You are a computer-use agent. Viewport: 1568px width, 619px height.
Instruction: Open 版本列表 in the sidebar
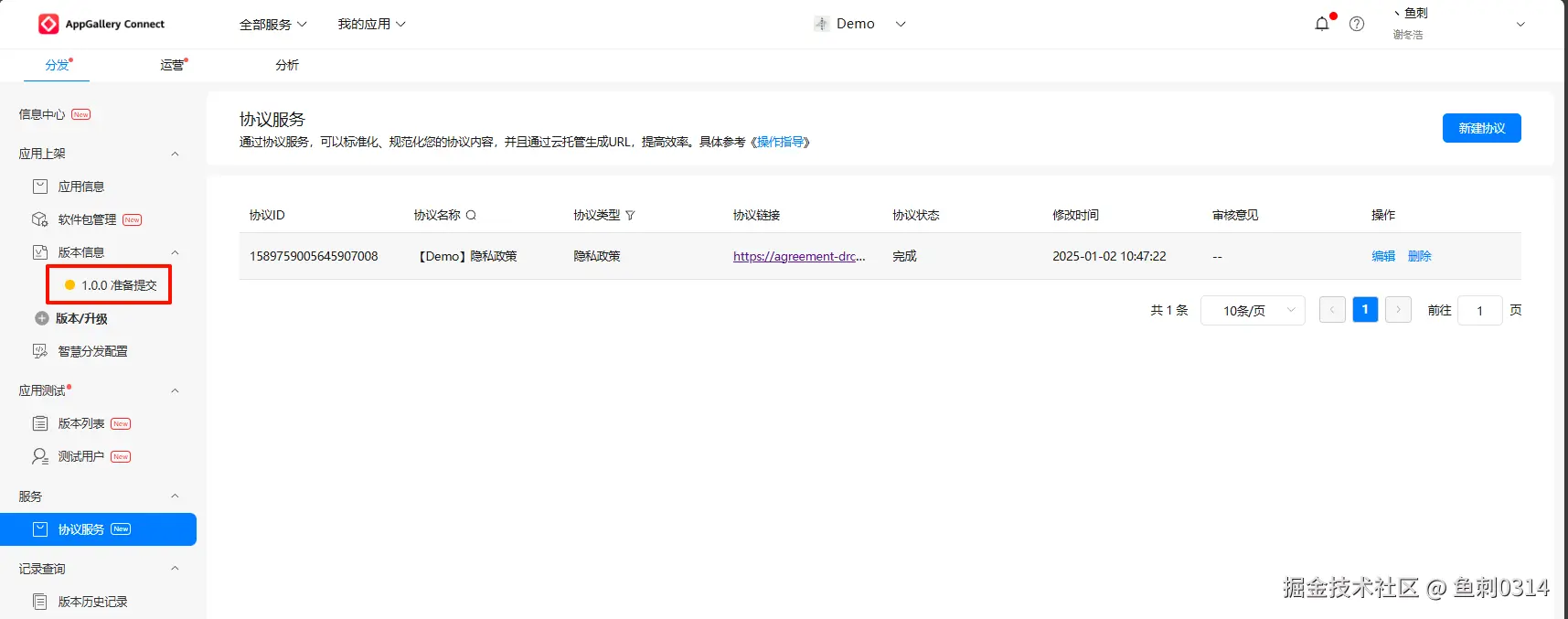(81, 423)
